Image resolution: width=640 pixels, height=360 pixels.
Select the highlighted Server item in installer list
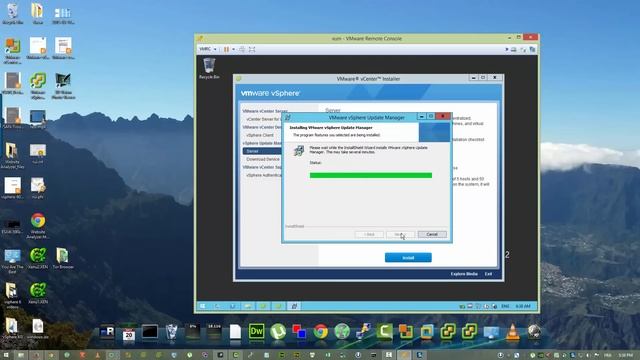coord(262,151)
